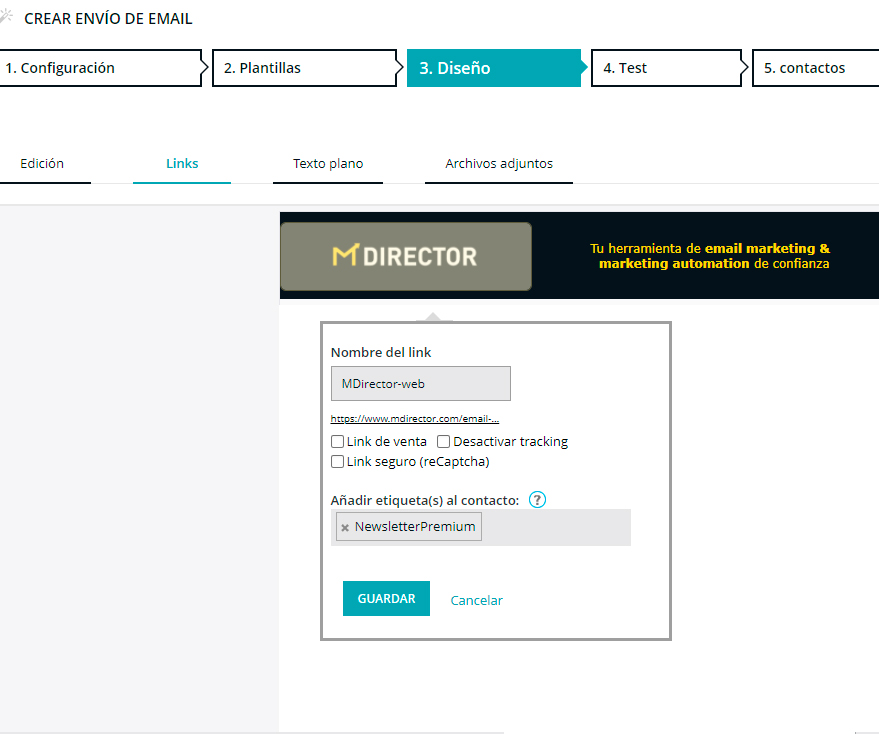Go to step 1. Configuración
879x734 pixels.
[x=102, y=68]
